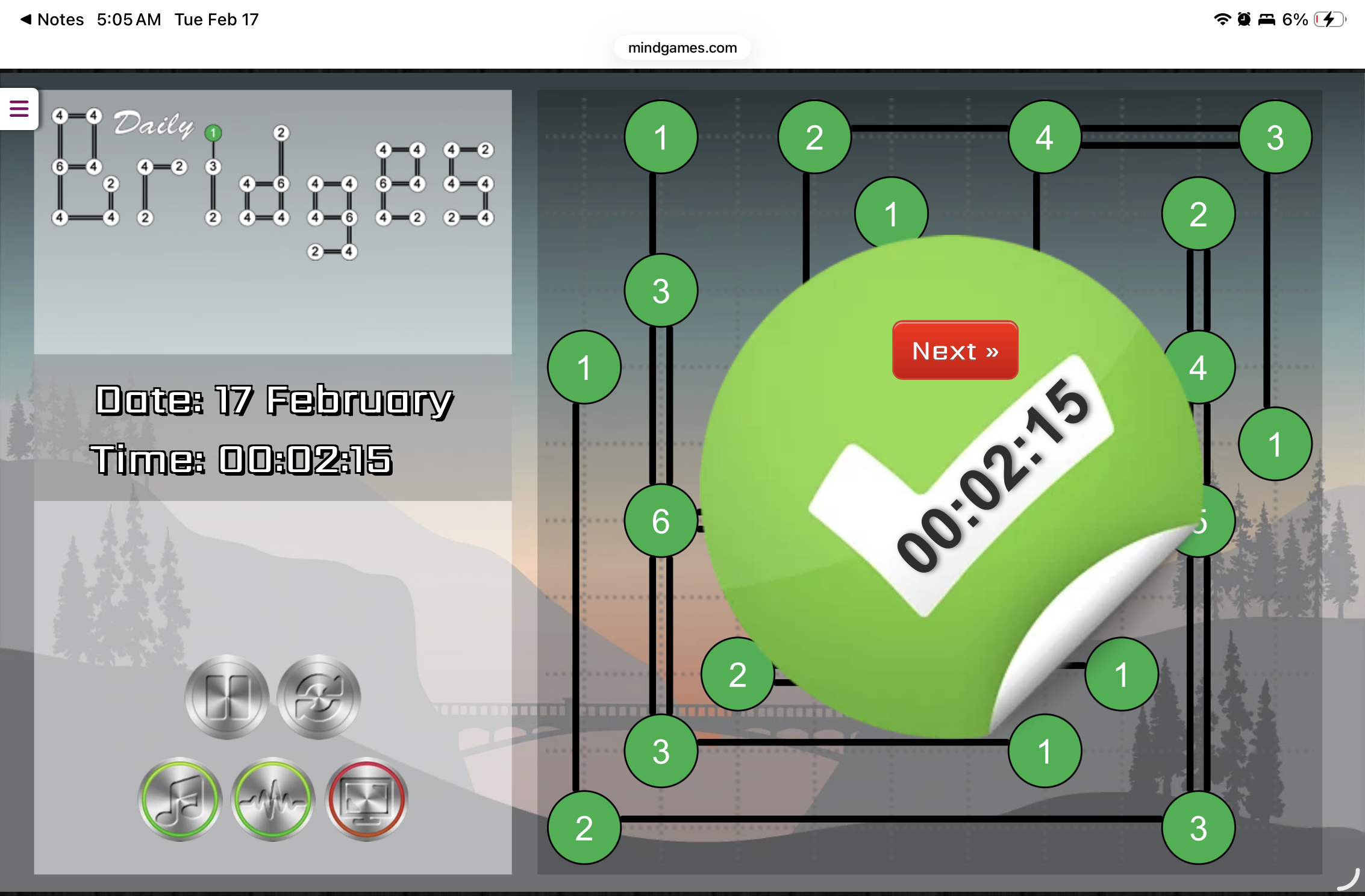Click the Time 00:02:15 display
This screenshot has width=1365, height=896.
click(241, 459)
